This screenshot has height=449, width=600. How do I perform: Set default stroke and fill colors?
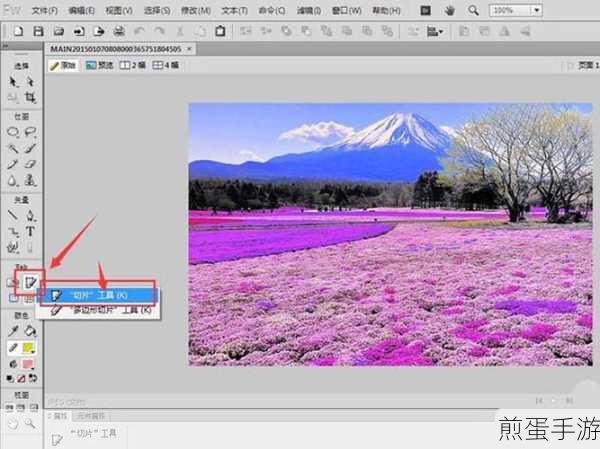[x=10, y=379]
